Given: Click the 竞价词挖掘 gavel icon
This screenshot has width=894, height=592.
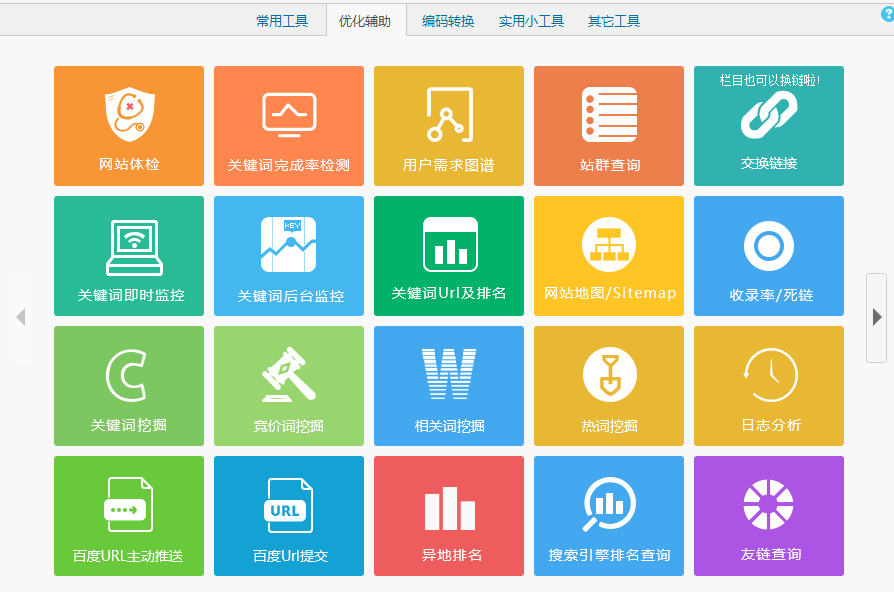Looking at the screenshot, I should tap(289, 374).
